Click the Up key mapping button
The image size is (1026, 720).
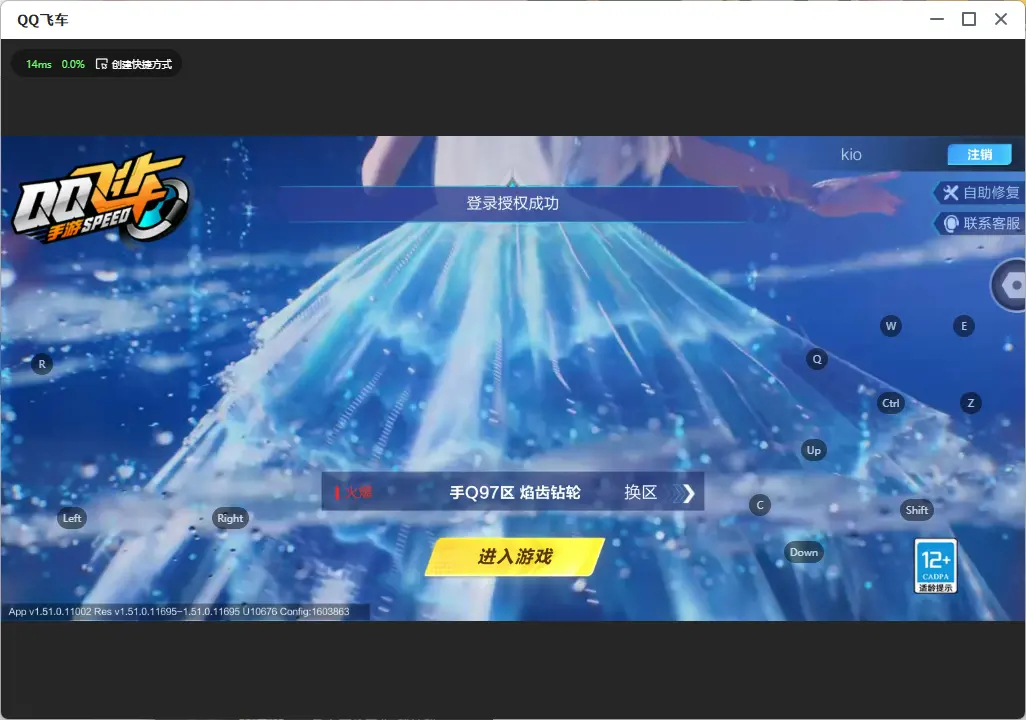pyautogui.click(x=813, y=450)
